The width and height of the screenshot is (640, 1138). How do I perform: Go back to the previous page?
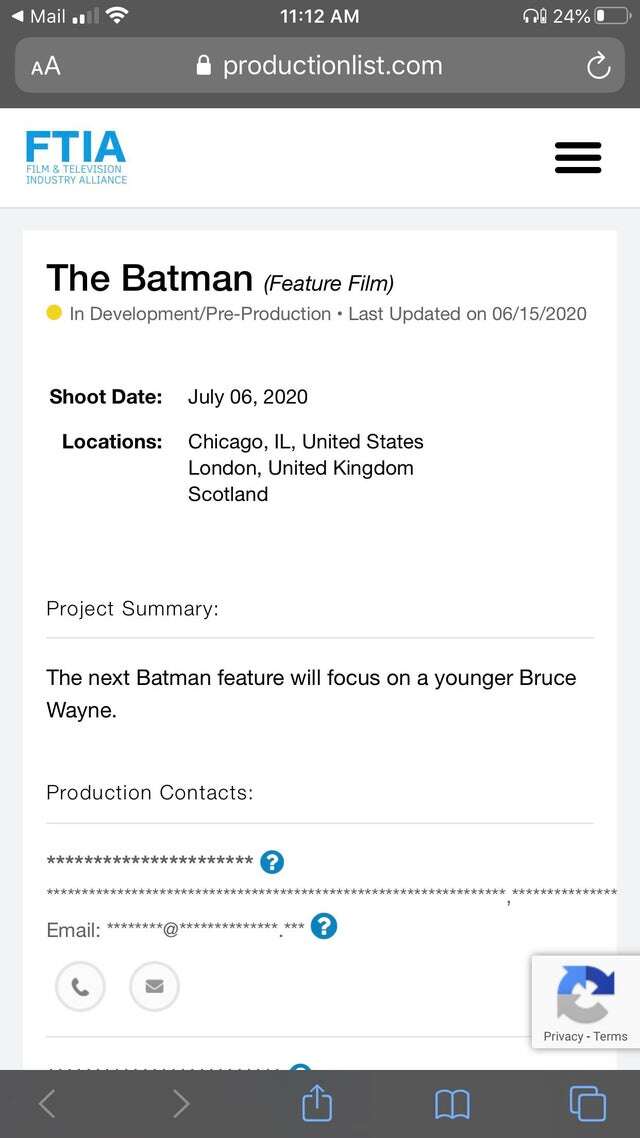pyautogui.click(x=46, y=1103)
